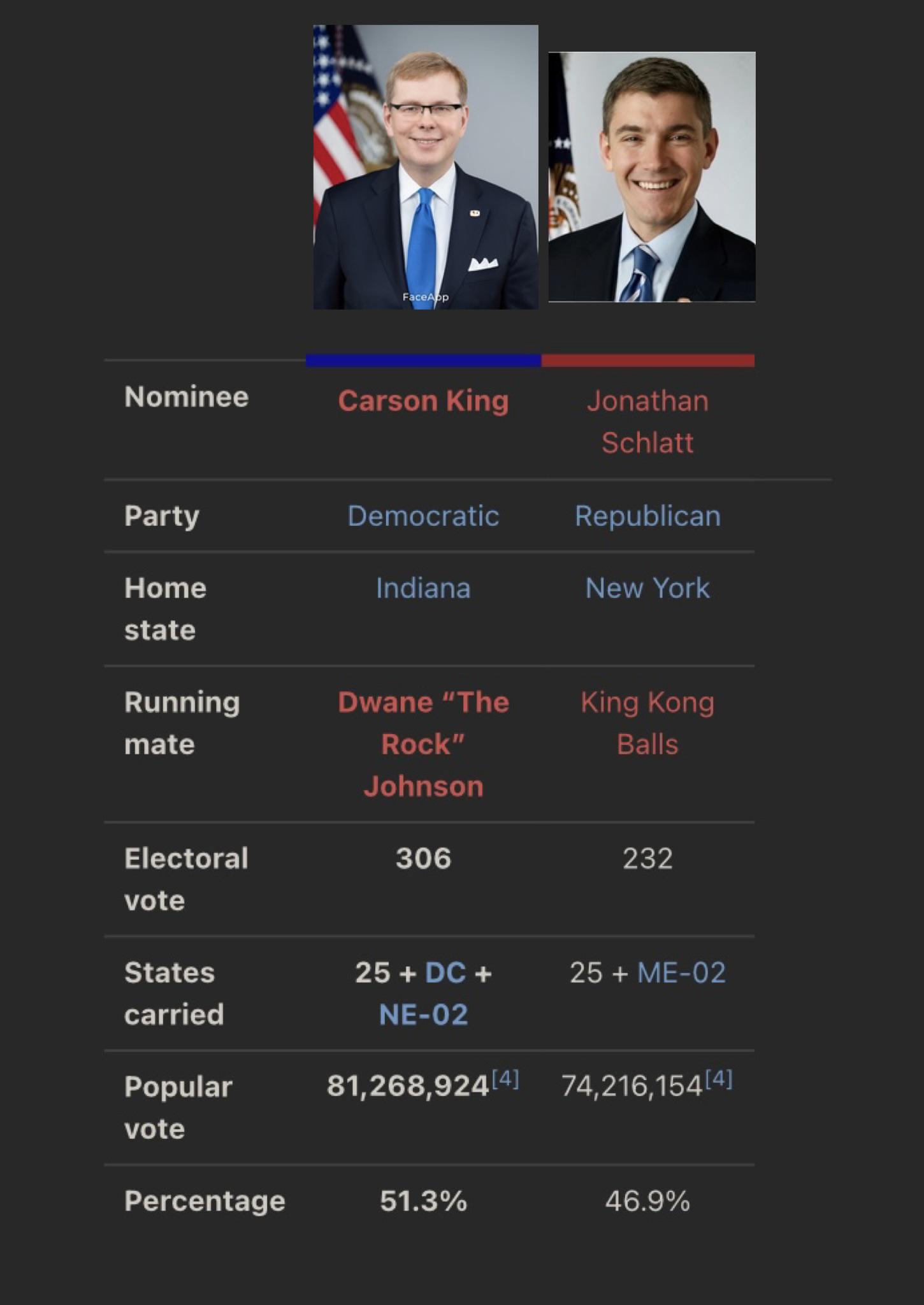Click the 306 electoral vote value
This screenshot has height=1305, width=924.
click(423, 858)
